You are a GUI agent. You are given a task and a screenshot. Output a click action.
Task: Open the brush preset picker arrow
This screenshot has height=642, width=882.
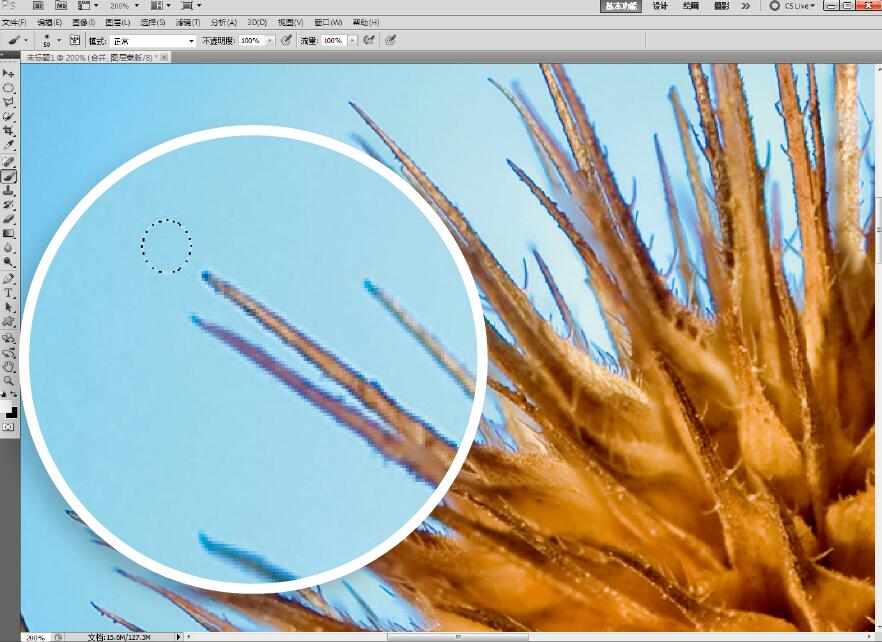coord(59,41)
